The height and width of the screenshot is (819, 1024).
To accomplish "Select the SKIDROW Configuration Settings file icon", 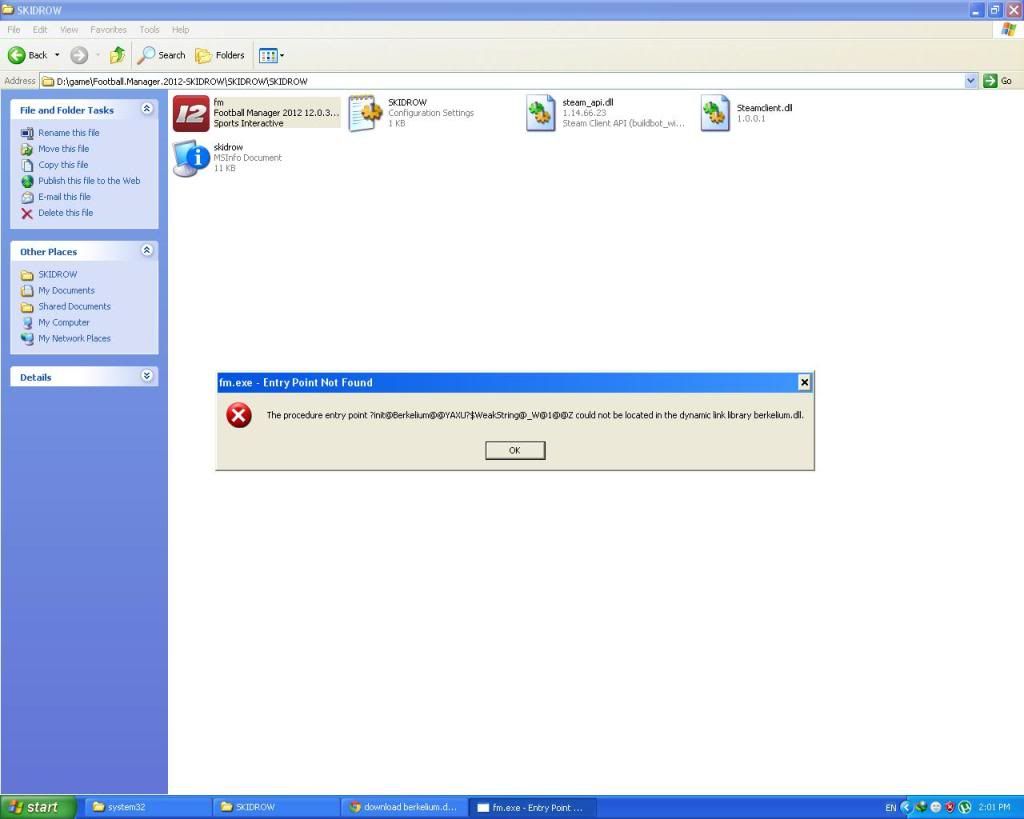I will 366,113.
